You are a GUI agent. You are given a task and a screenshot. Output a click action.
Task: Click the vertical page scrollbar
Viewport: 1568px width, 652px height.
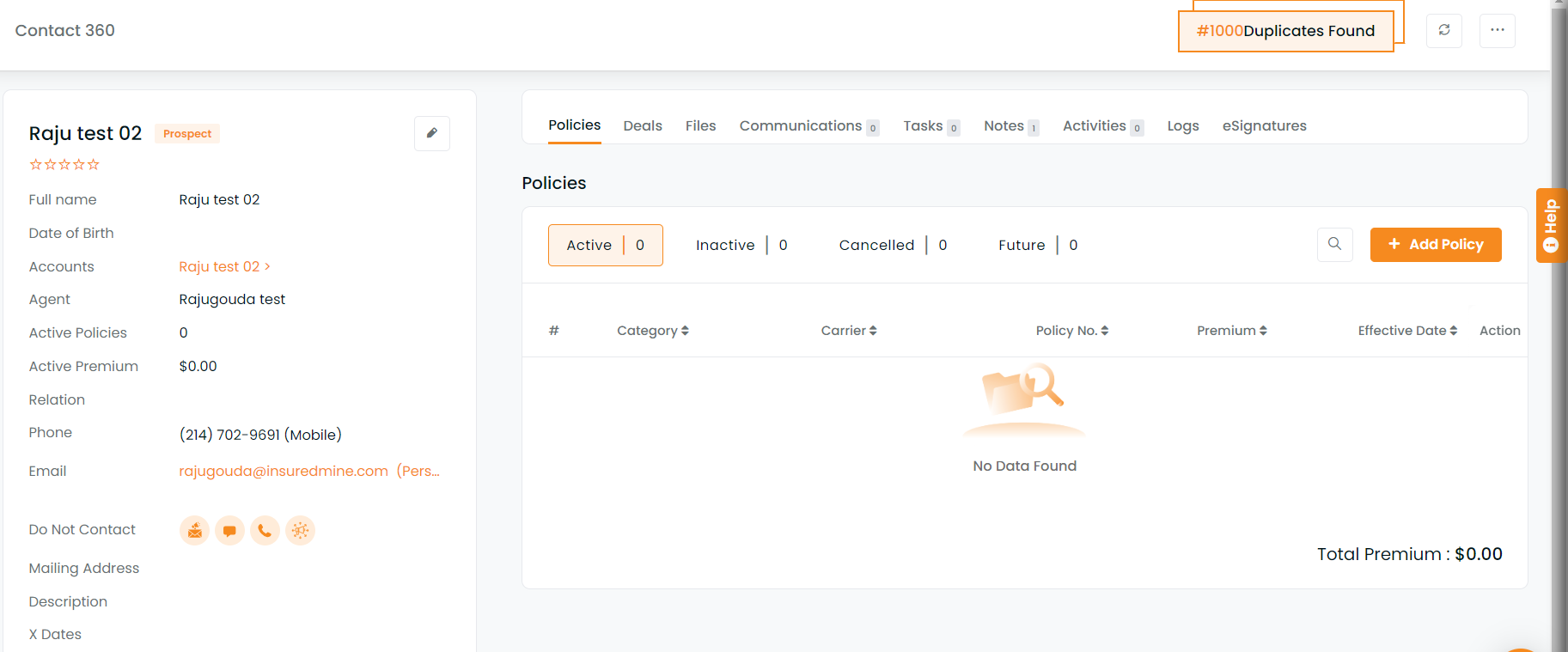(1559, 326)
